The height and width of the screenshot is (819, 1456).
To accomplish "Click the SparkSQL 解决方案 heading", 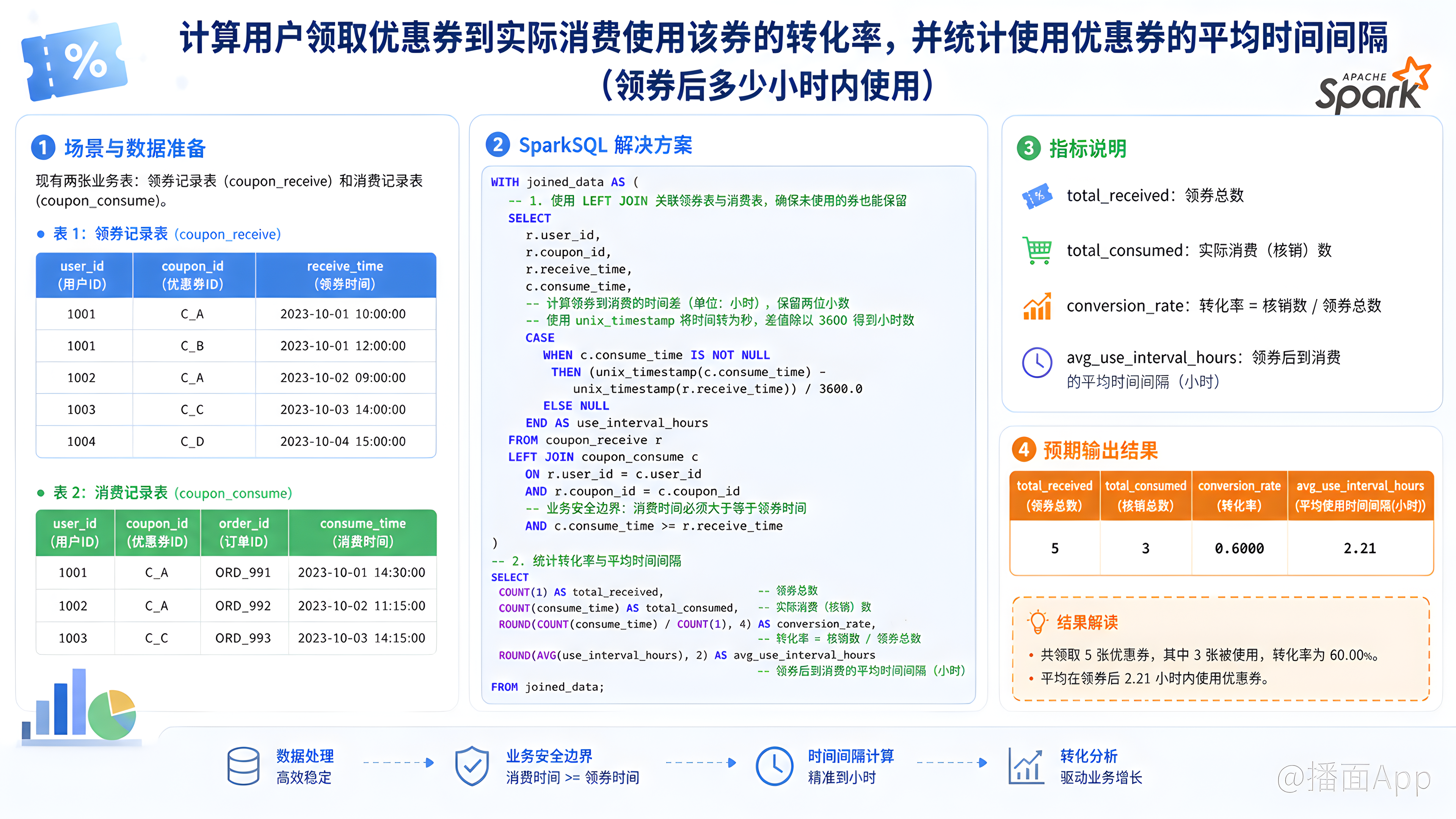I will coord(606,145).
